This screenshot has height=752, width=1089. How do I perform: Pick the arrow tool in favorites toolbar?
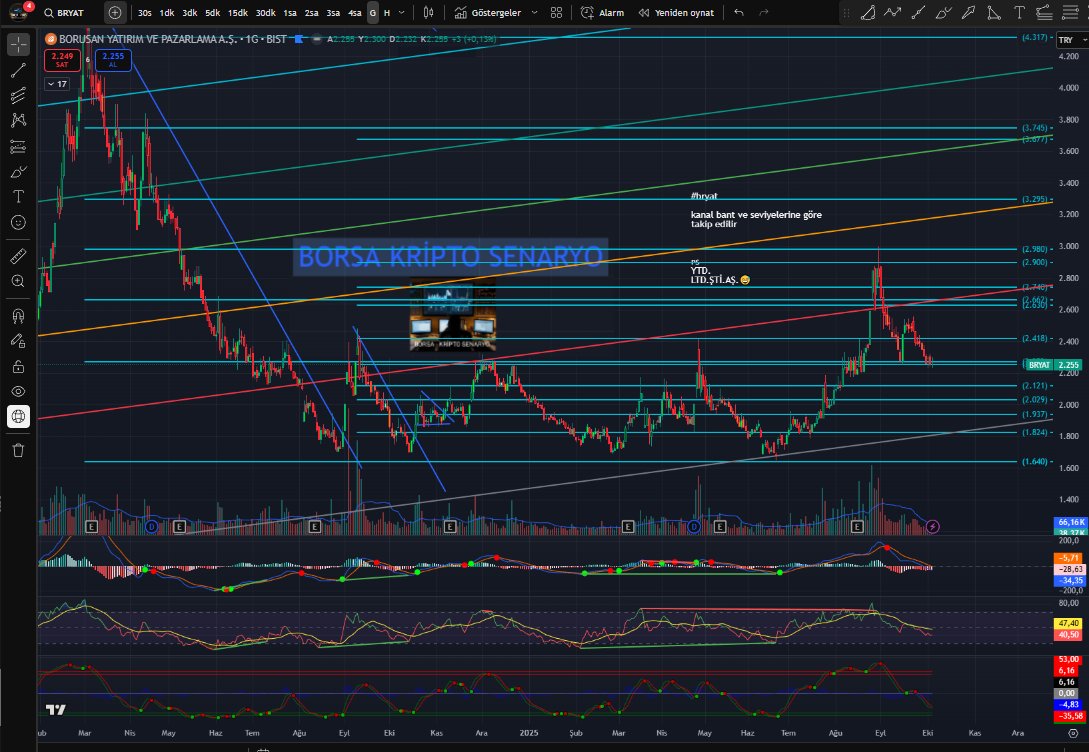968,12
